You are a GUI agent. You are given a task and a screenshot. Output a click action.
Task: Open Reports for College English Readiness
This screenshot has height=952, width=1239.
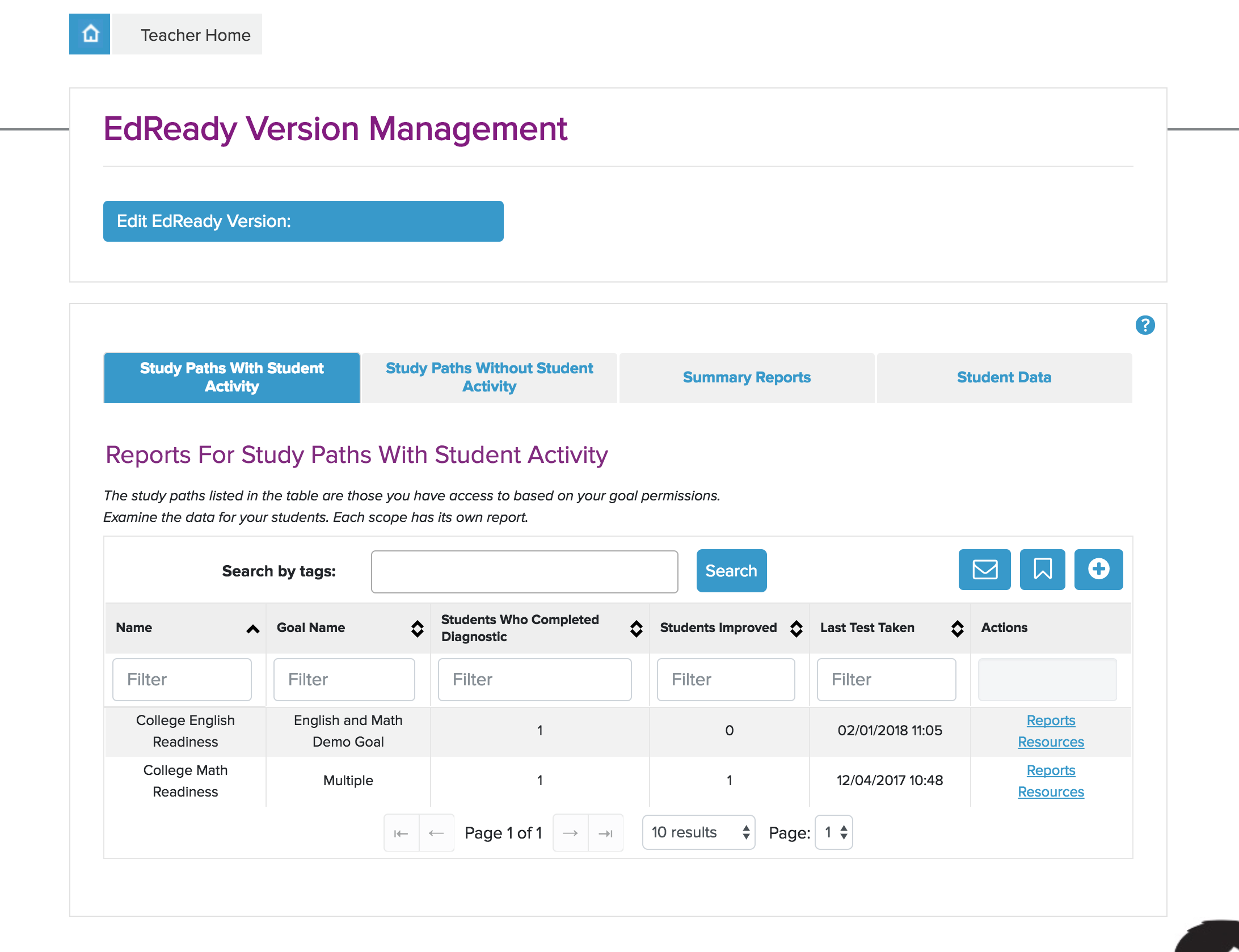point(1051,720)
